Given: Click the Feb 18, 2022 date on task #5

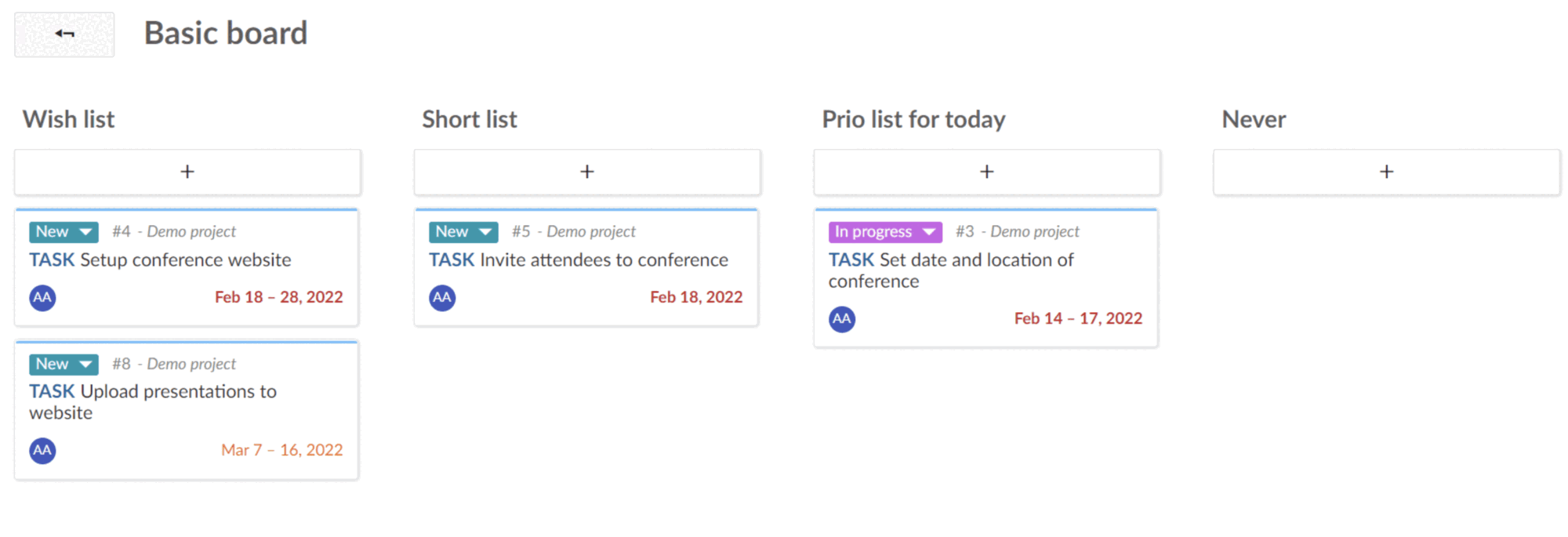Looking at the screenshot, I should [695, 298].
